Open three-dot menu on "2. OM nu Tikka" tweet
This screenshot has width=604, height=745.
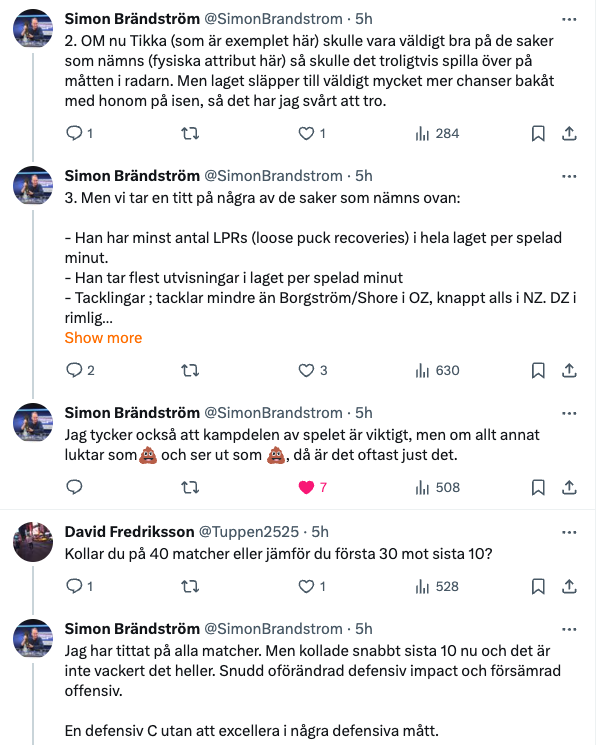click(569, 19)
